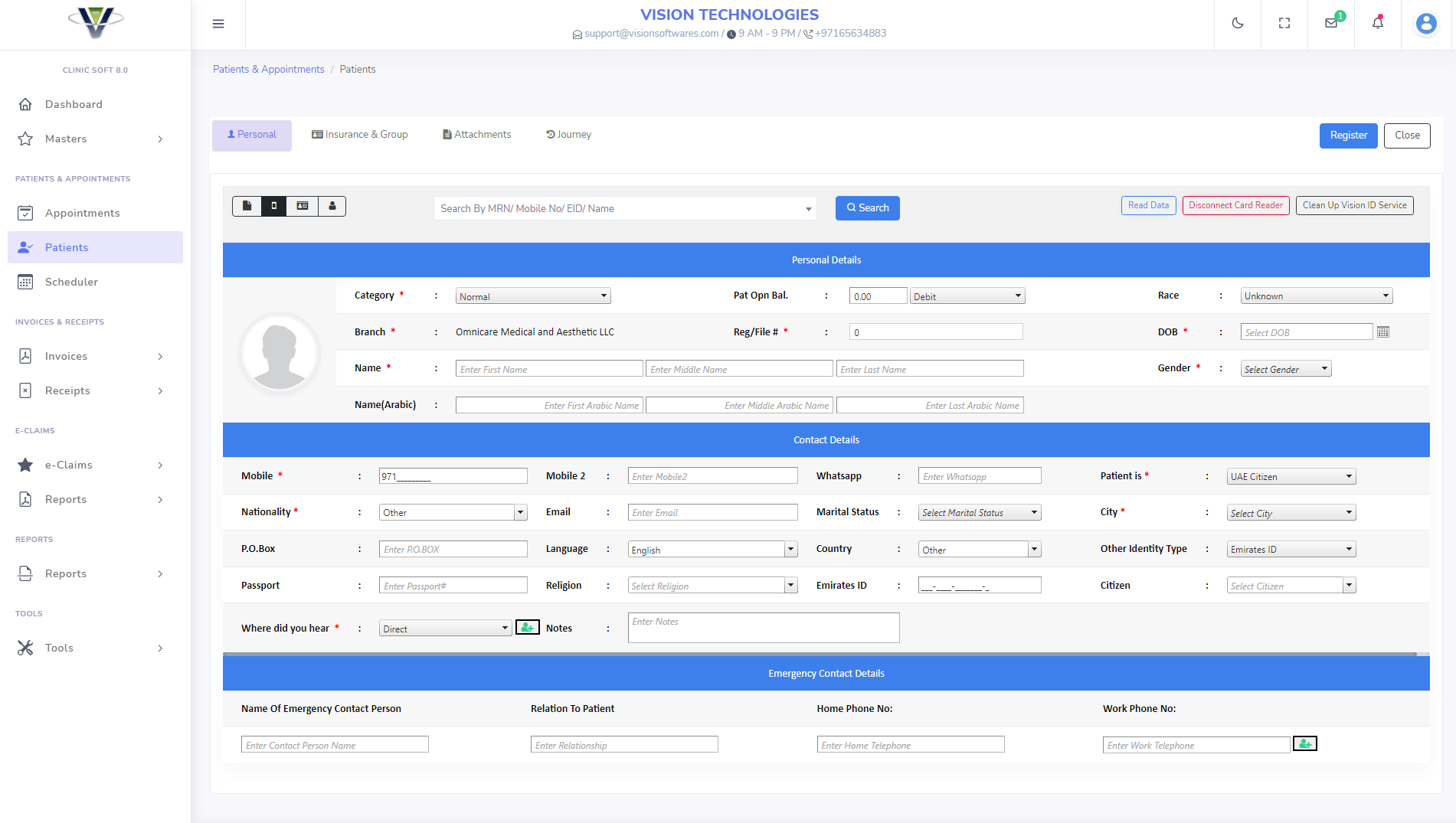
Task: Switch search mode to document icon
Action: pos(247,206)
